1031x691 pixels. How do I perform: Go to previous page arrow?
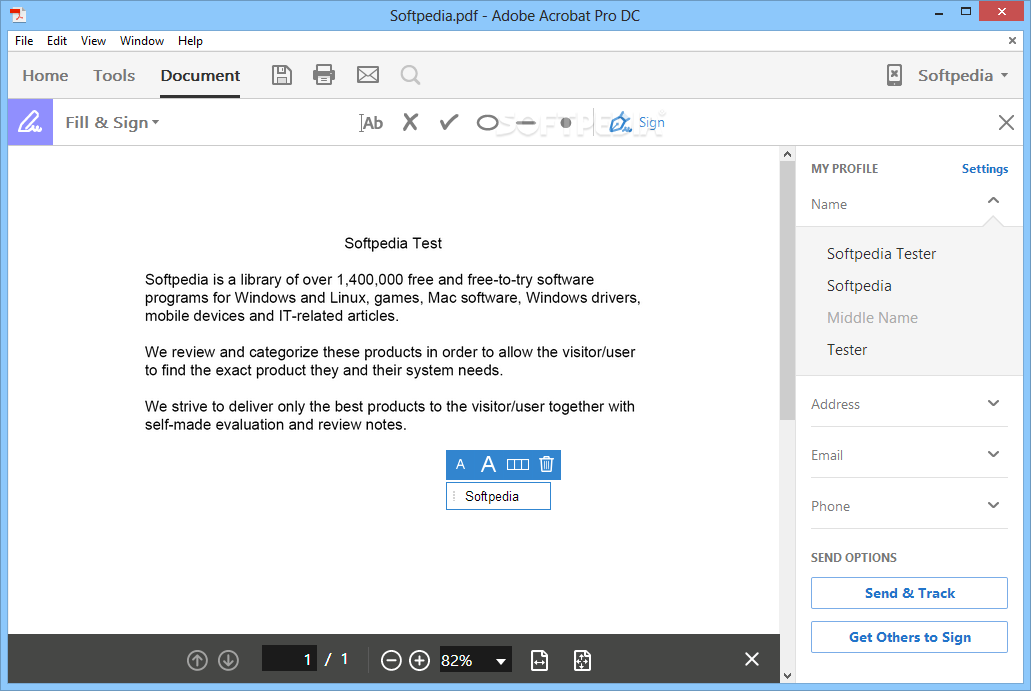197,660
